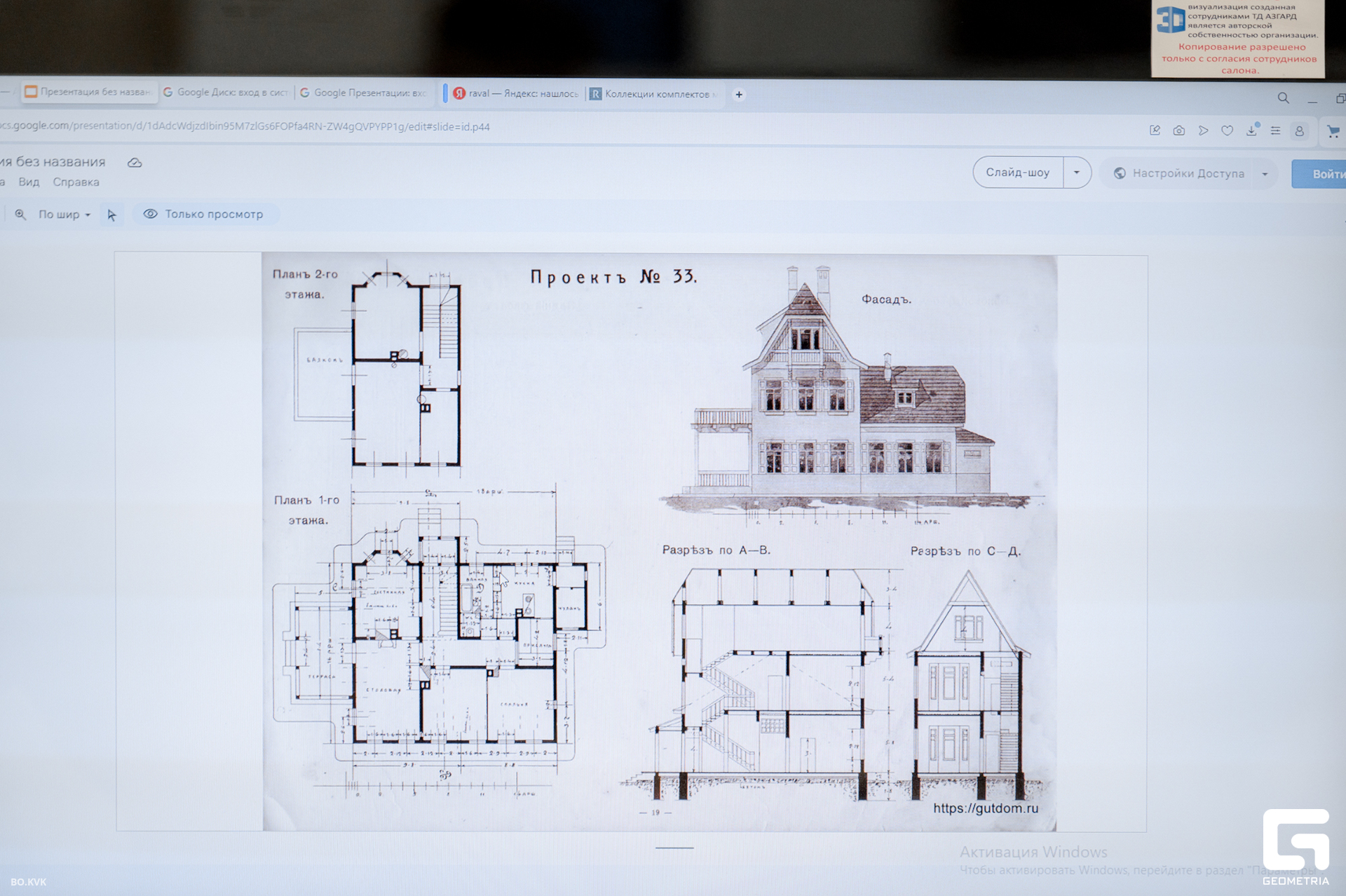The height and width of the screenshot is (896, 1346).
Task: Open the downloads icon with blue dot
Action: [x=1251, y=130]
